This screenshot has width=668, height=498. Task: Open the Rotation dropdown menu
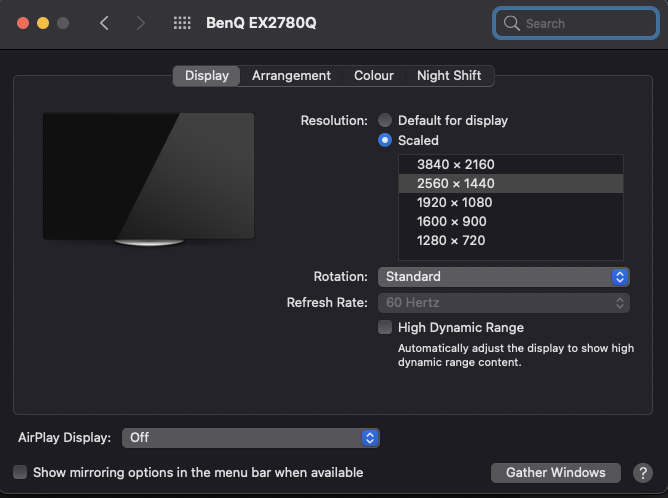(x=503, y=276)
